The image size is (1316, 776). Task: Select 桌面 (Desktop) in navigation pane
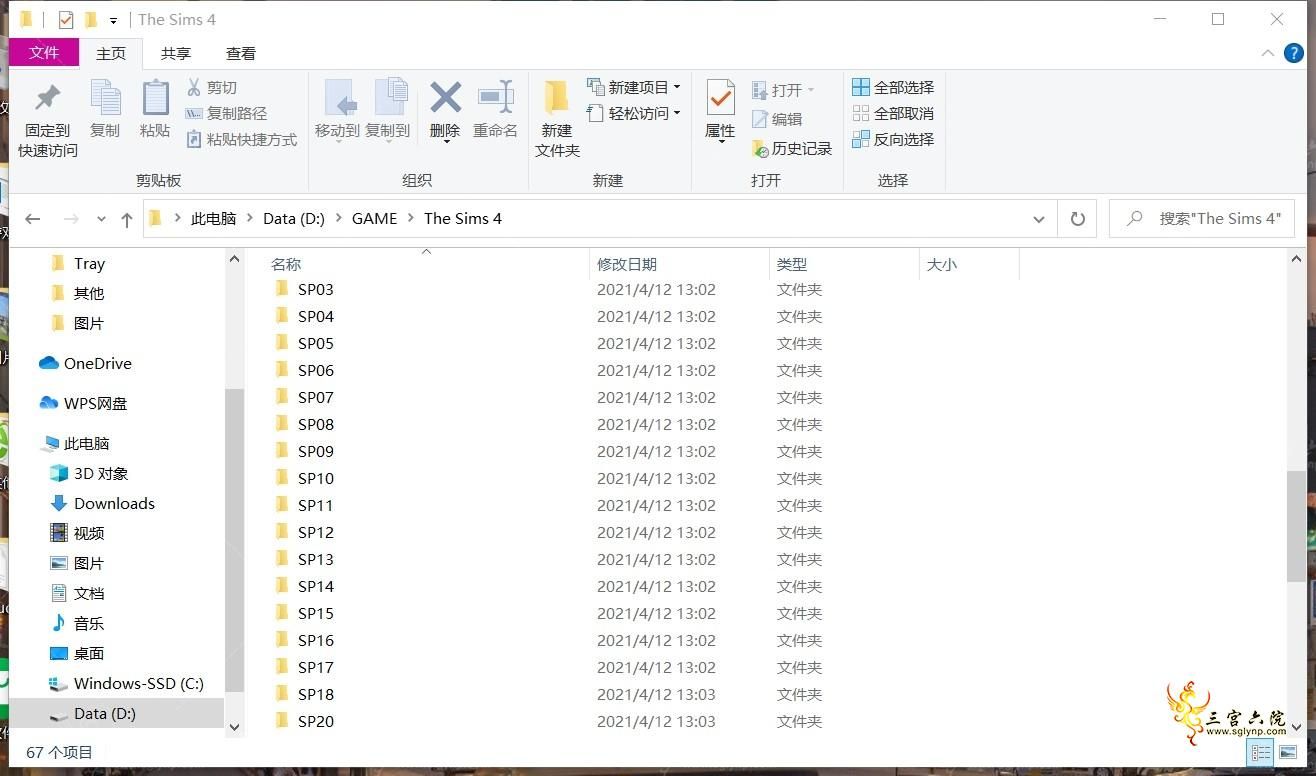pos(77,653)
